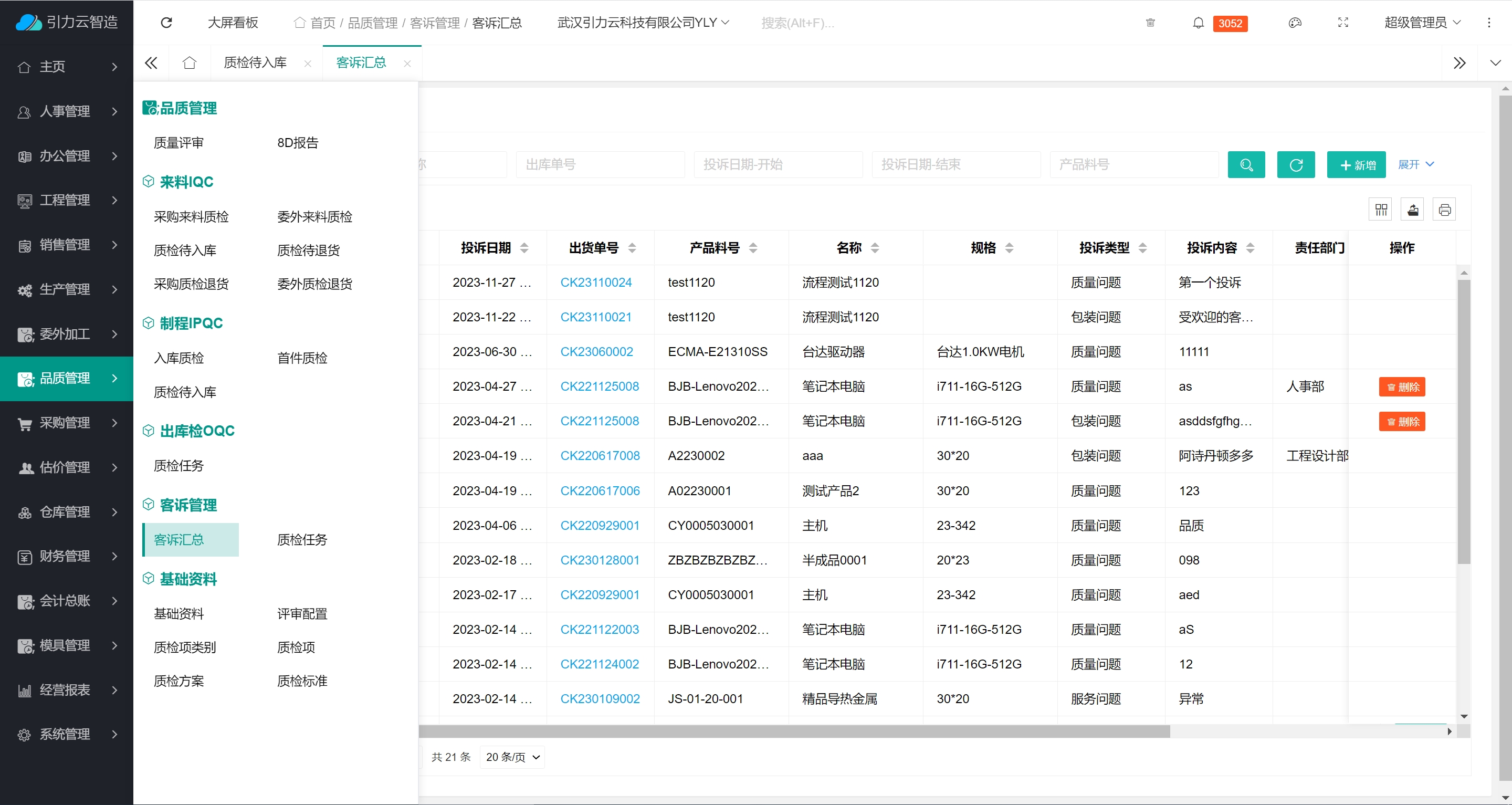The image size is (1512, 805).
Task: Click the export table icon
Action: click(1413, 210)
